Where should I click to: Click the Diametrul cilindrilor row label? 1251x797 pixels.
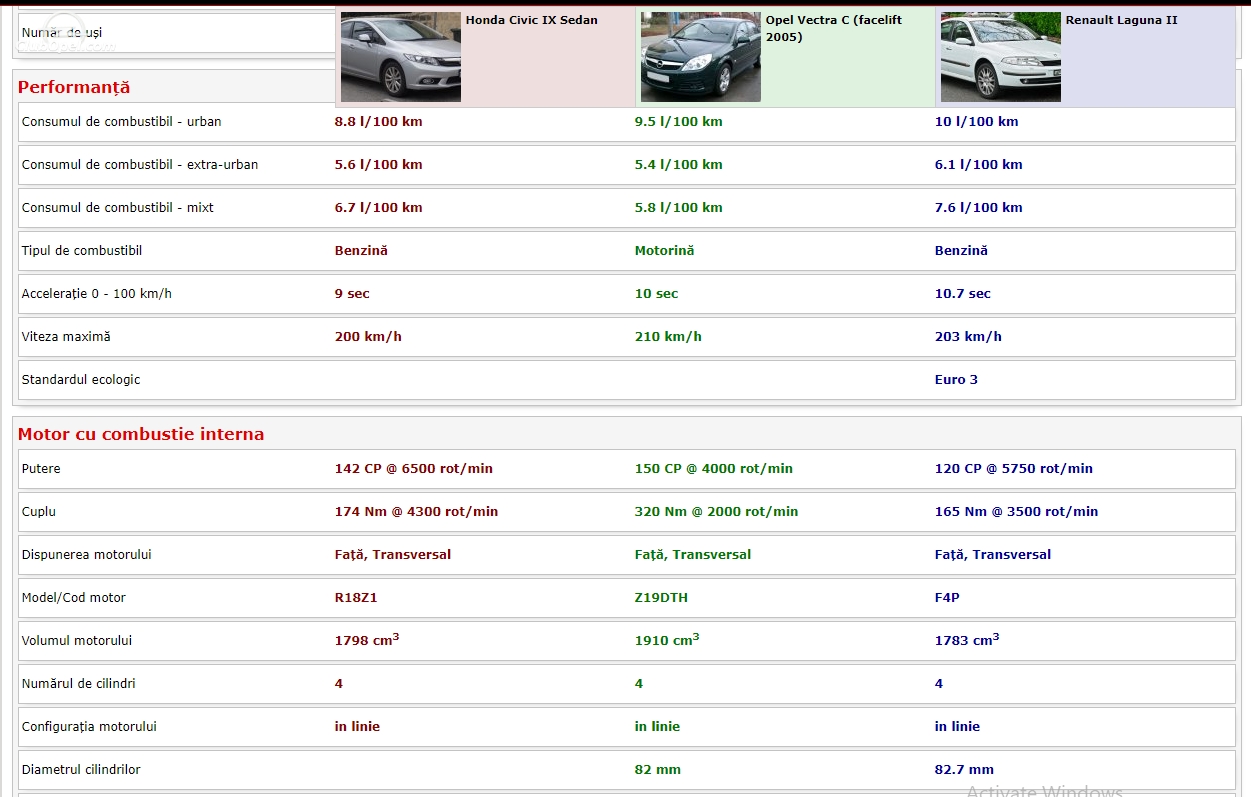click(x=81, y=770)
